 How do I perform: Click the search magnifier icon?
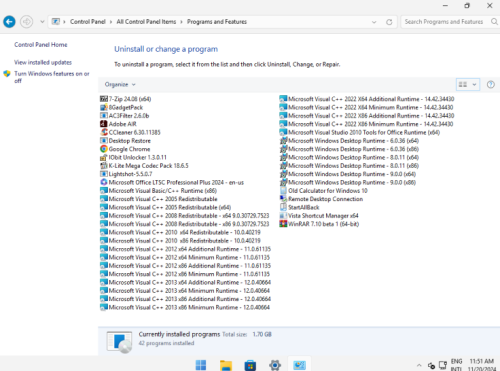[494, 22]
